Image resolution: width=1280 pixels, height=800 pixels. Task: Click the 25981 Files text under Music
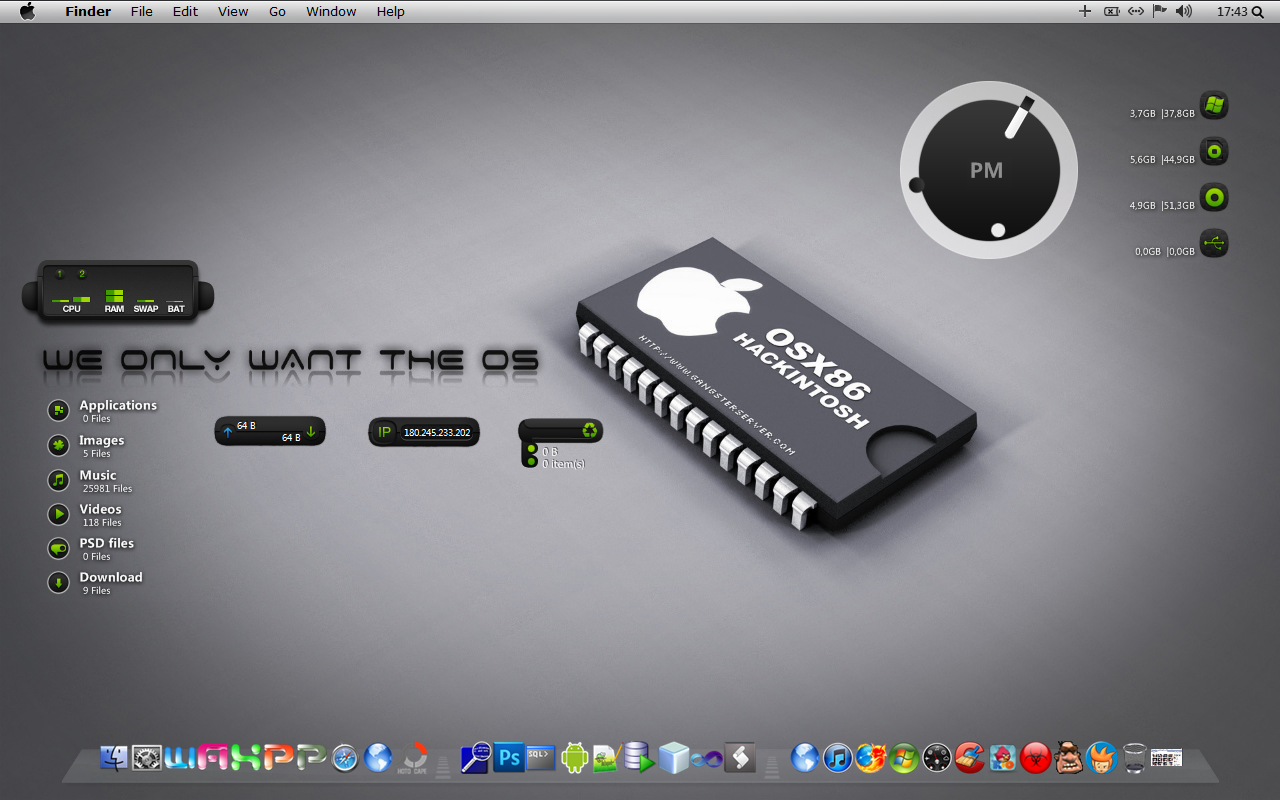coord(108,489)
